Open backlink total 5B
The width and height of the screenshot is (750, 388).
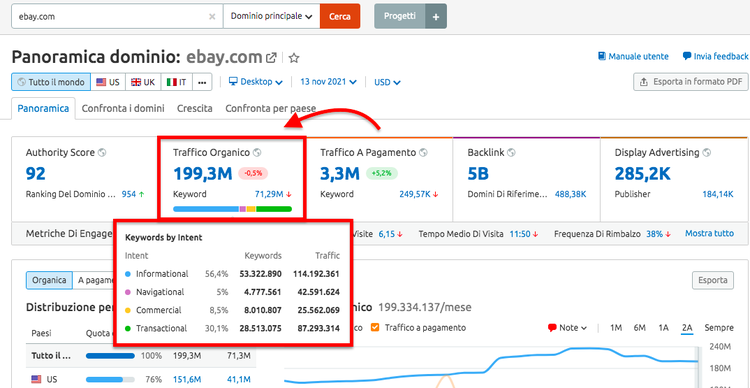coord(478,174)
